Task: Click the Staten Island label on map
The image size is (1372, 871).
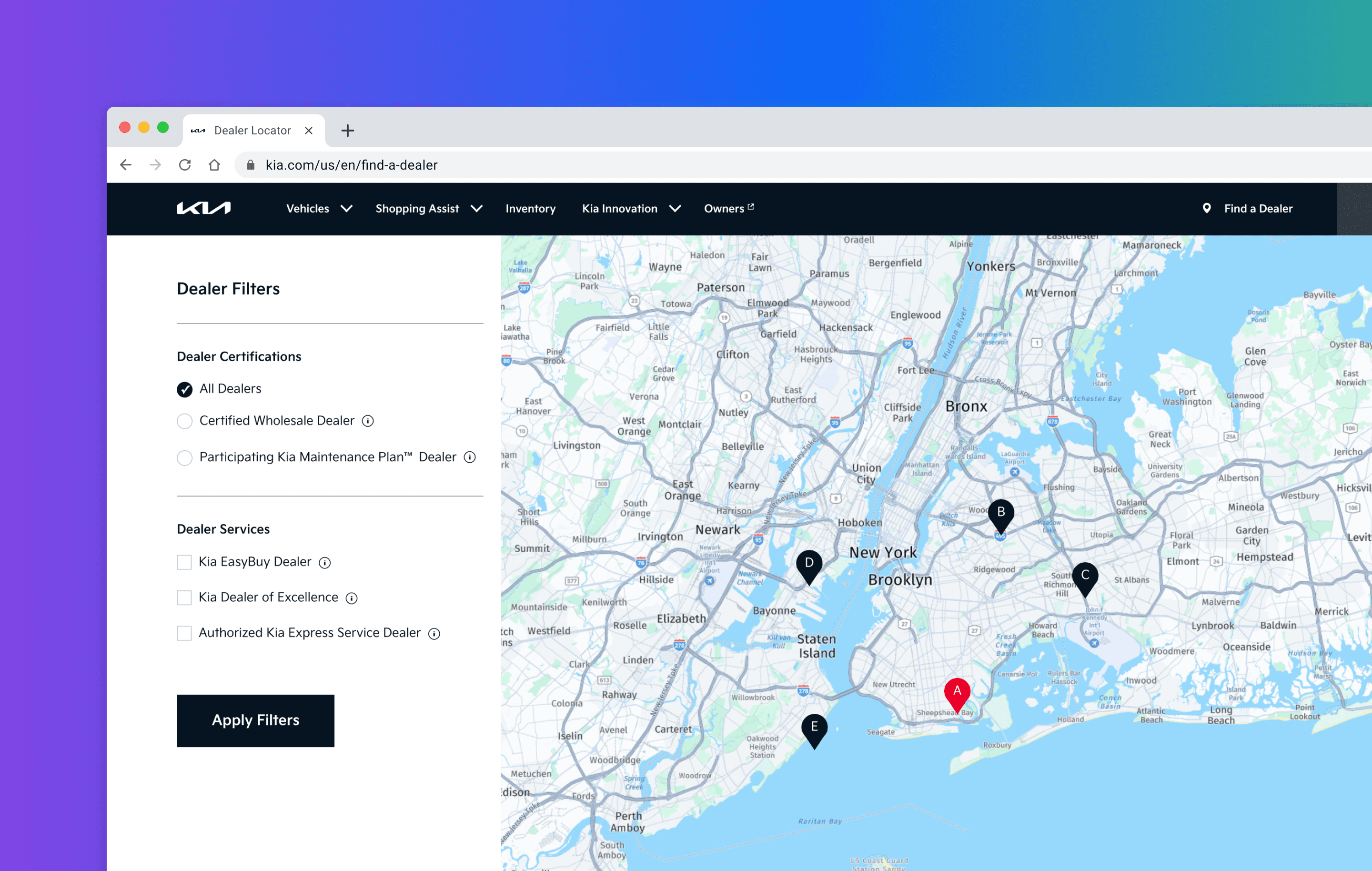Action: click(817, 646)
